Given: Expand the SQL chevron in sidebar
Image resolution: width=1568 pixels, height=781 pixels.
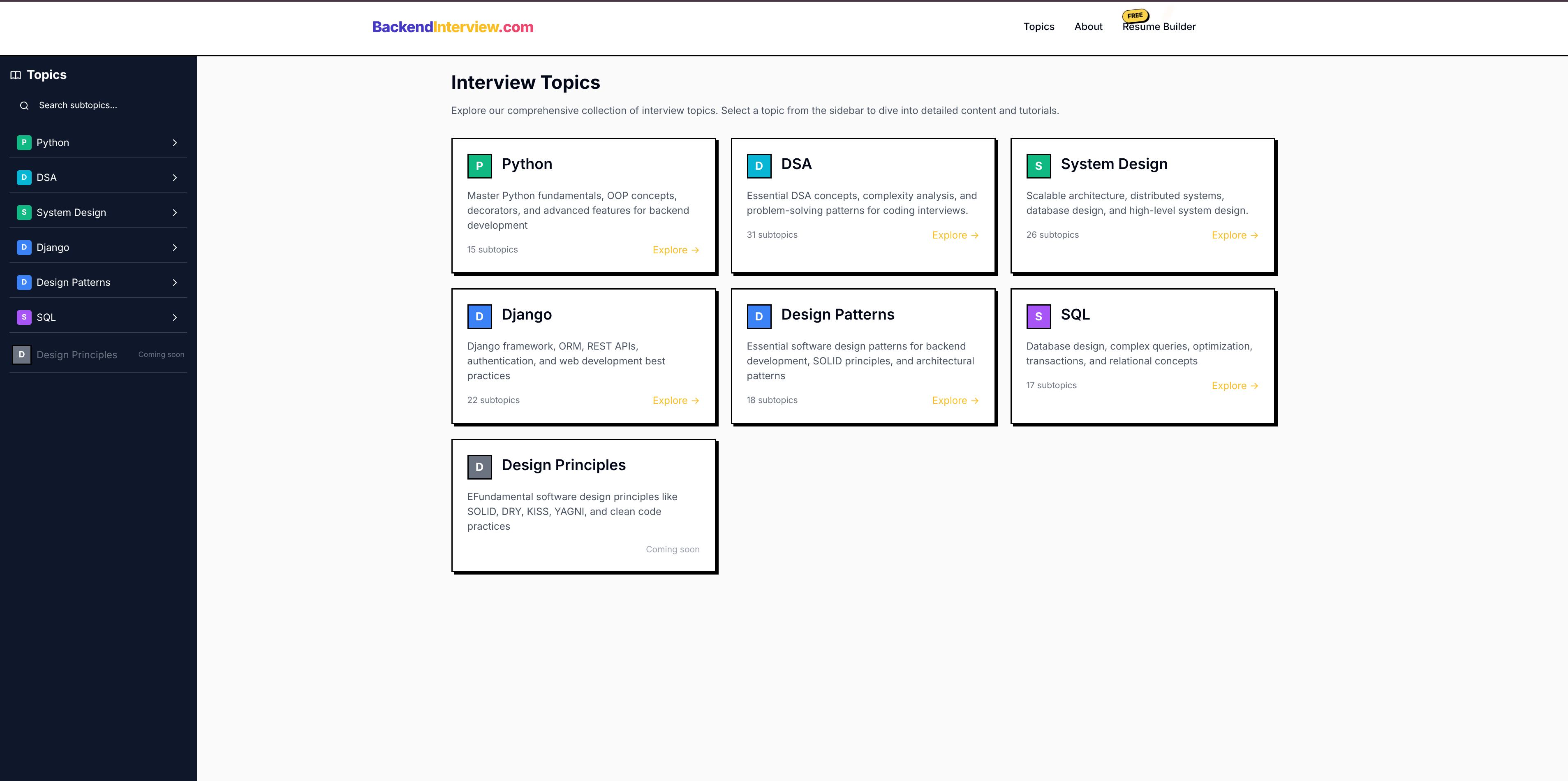Looking at the screenshot, I should tap(175, 318).
